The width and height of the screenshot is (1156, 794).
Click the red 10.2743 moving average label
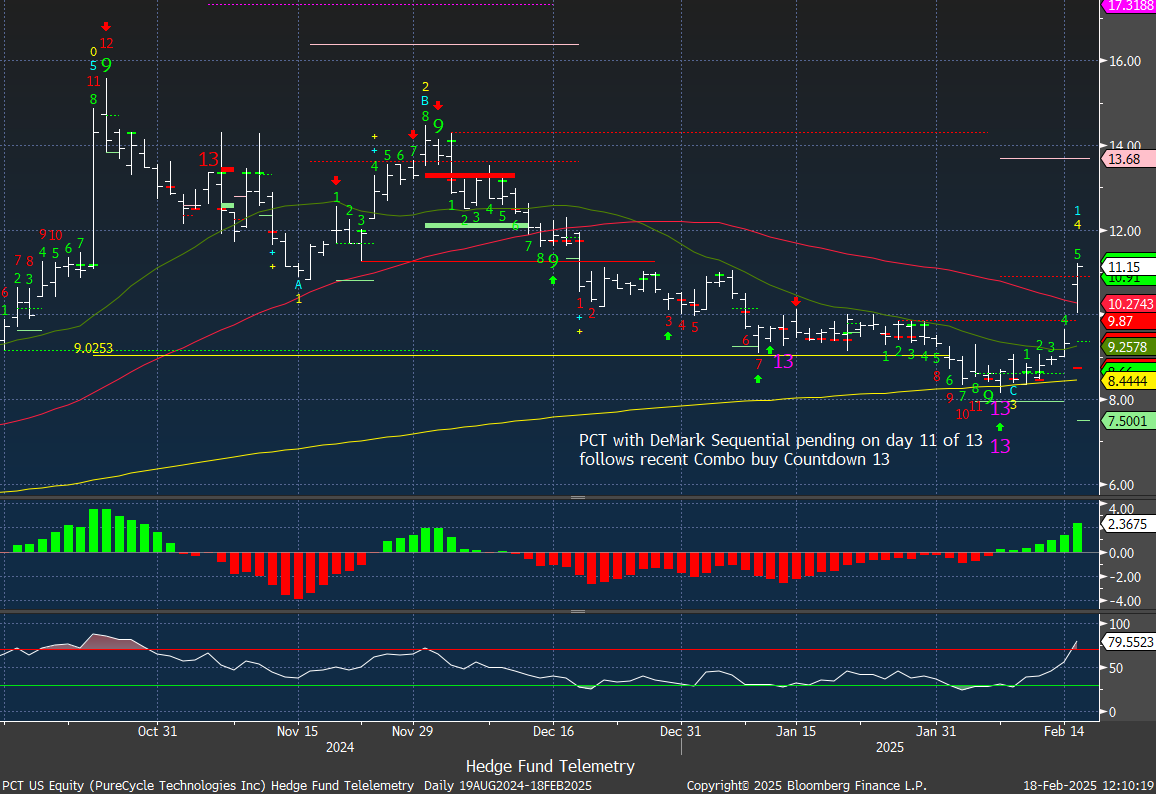tap(1128, 304)
